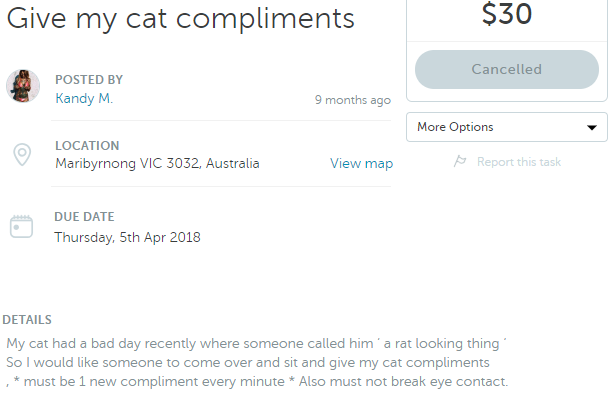Viewport: 610px width, 397px height.
Task: Click the Cancelled status button
Action: click(507, 69)
